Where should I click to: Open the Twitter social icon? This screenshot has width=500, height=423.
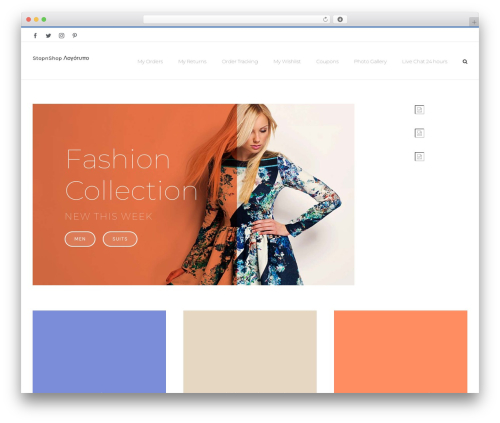(48, 36)
